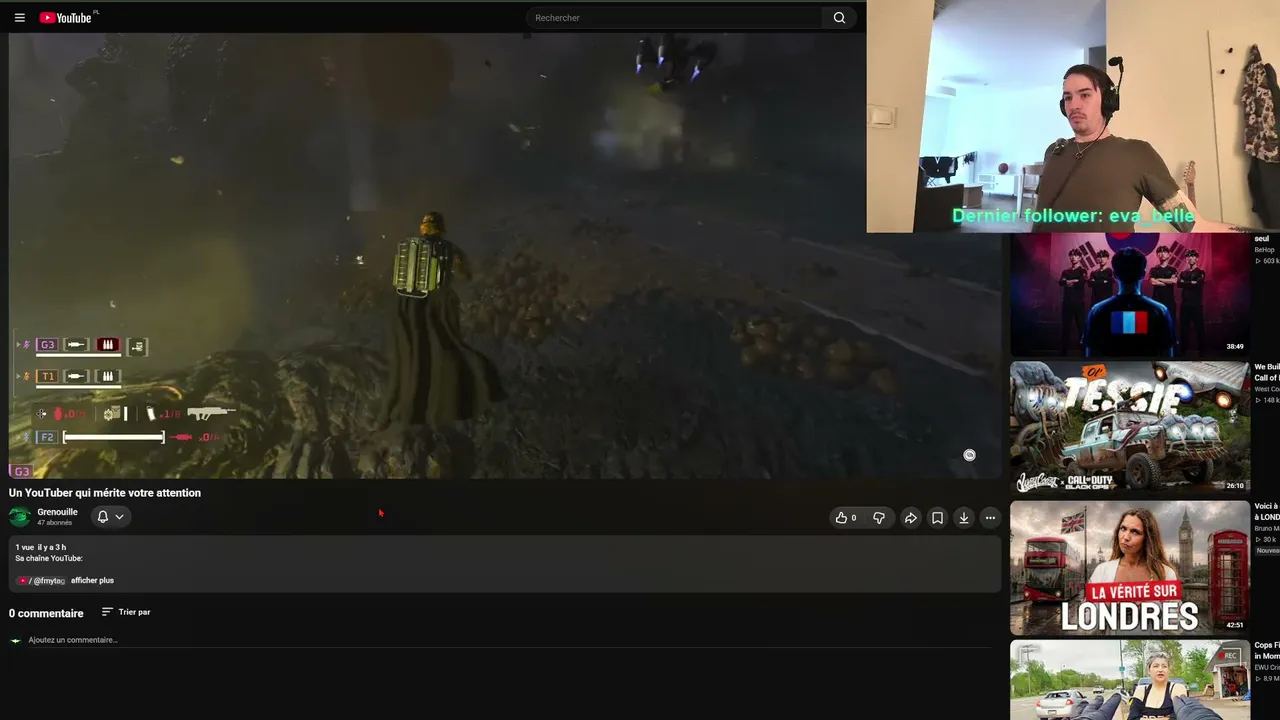Image resolution: width=1280 pixels, height=720 pixels.
Task: Dislike the video with thumbs down
Action: (879, 518)
